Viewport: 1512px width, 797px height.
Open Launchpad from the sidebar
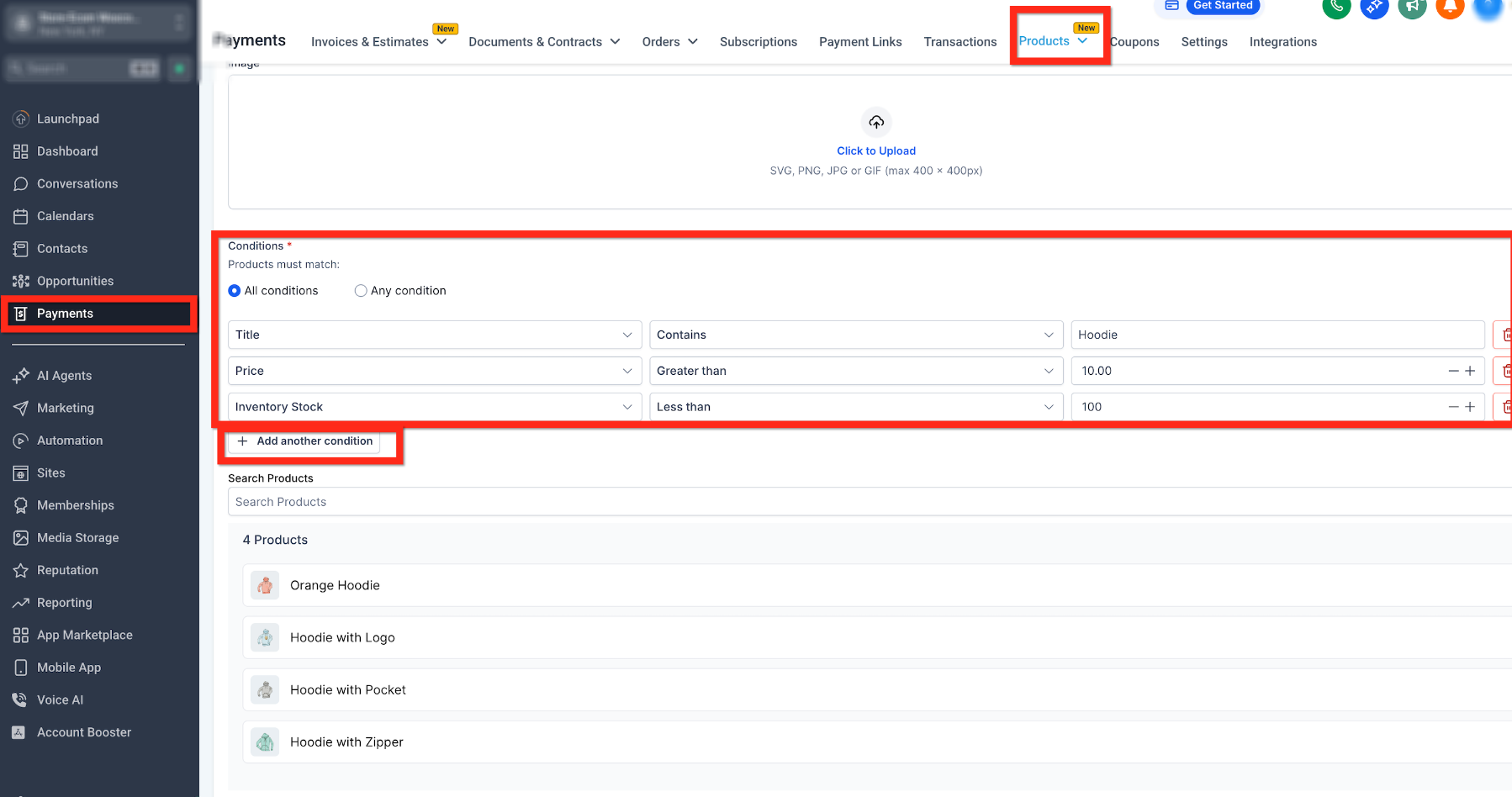pyautogui.click(x=67, y=119)
